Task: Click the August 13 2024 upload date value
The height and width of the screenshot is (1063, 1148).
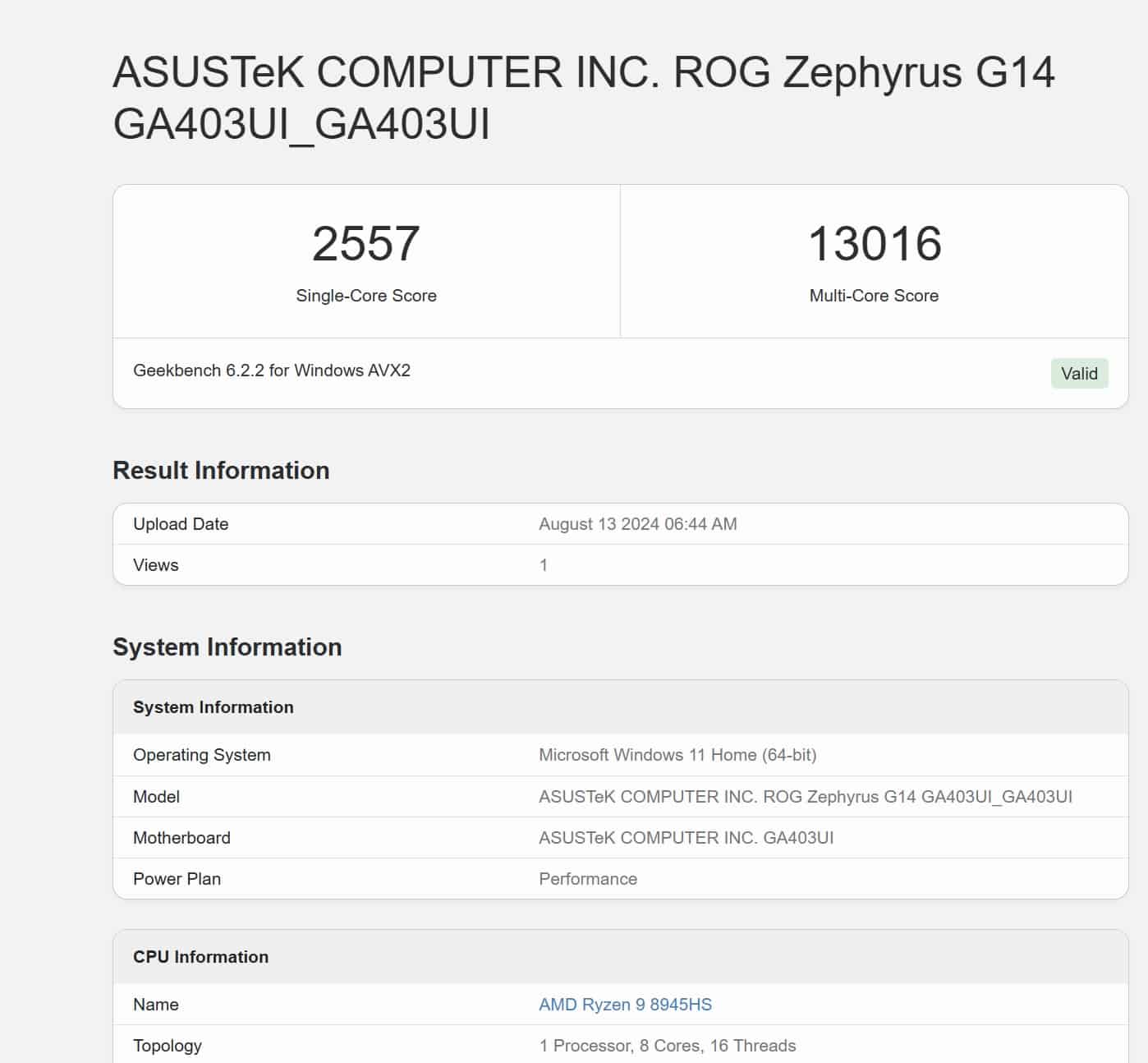Action: pos(637,524)
